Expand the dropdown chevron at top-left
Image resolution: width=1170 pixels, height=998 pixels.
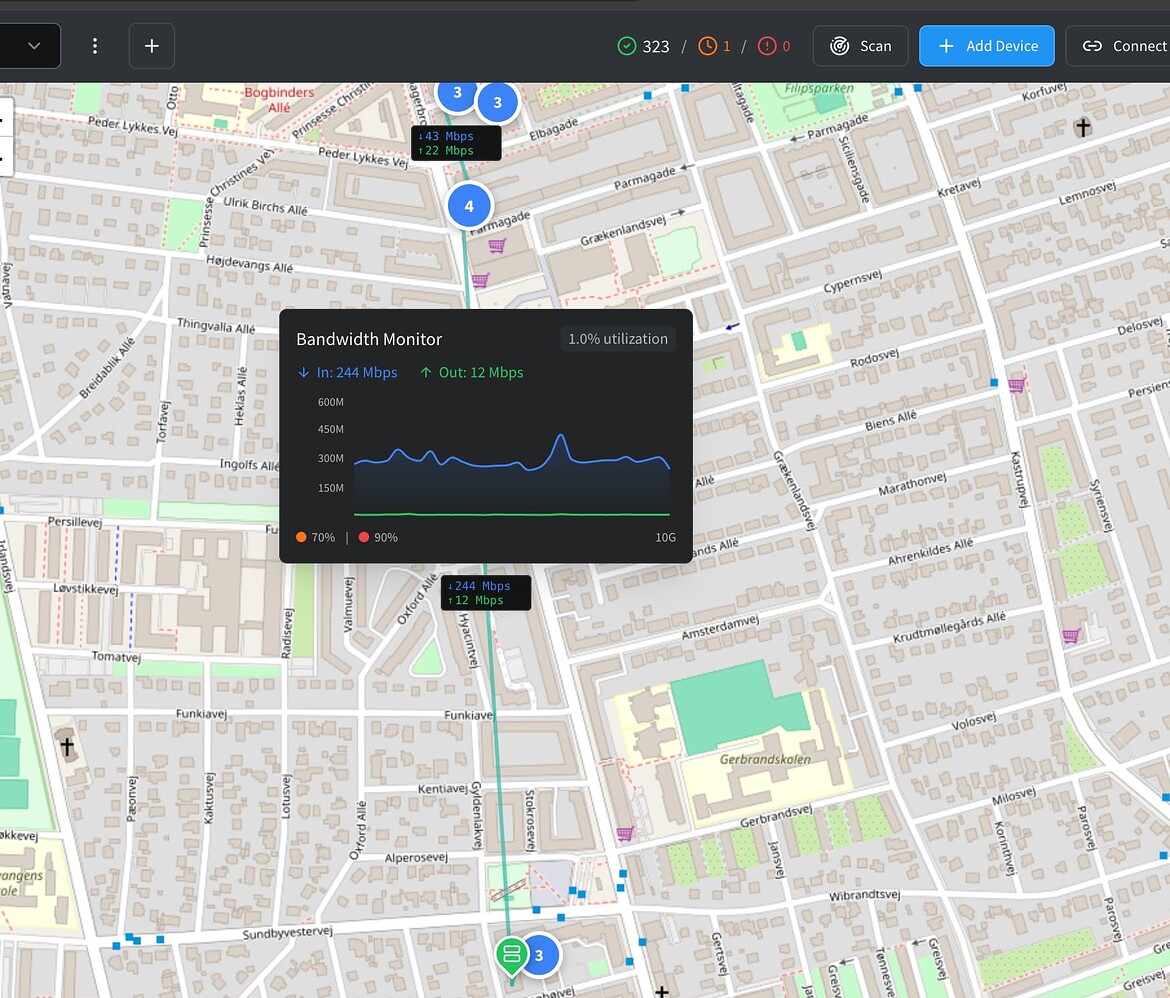coord(34,46)
